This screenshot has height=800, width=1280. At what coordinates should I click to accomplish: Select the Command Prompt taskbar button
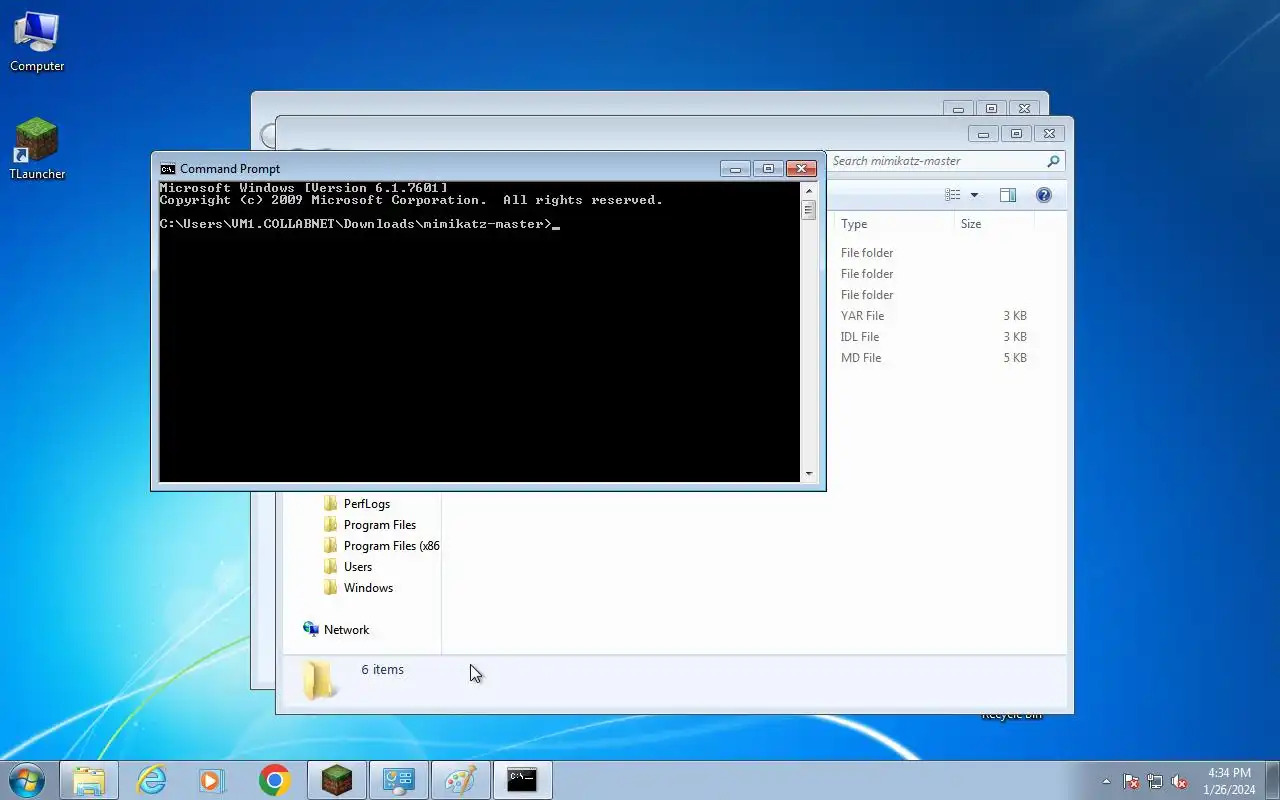(523, 780)
